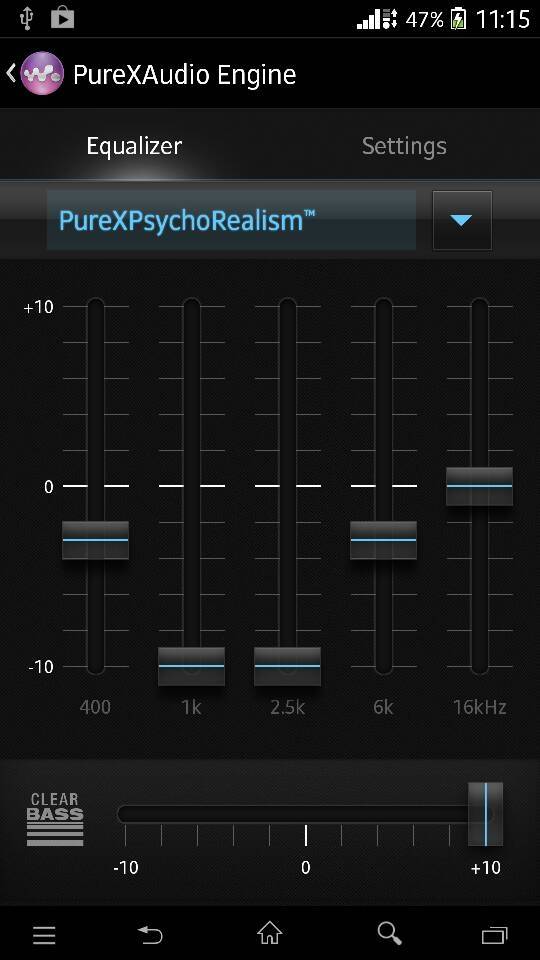Screen dimensions: 540x960
Task: Tap the PureXAudio Engine title text
Action: [x=184, y=75]
